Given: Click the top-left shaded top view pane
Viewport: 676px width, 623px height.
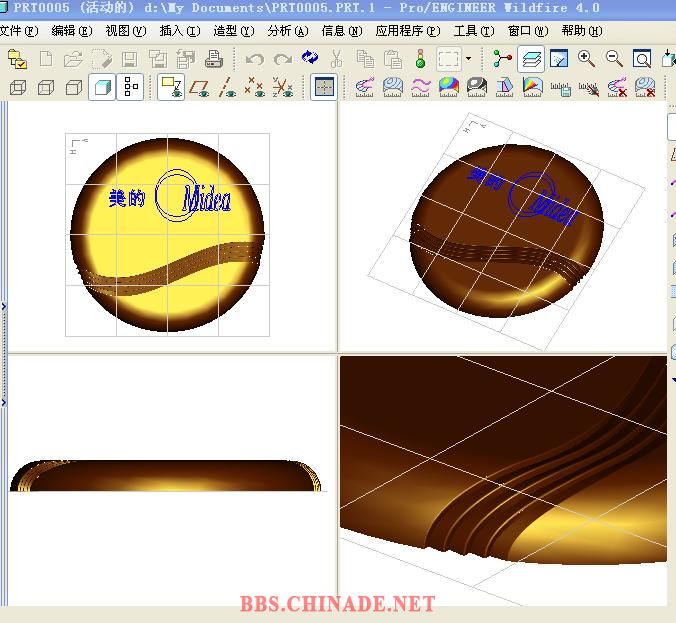Looking at the screenshot, I should coord(172,227).
